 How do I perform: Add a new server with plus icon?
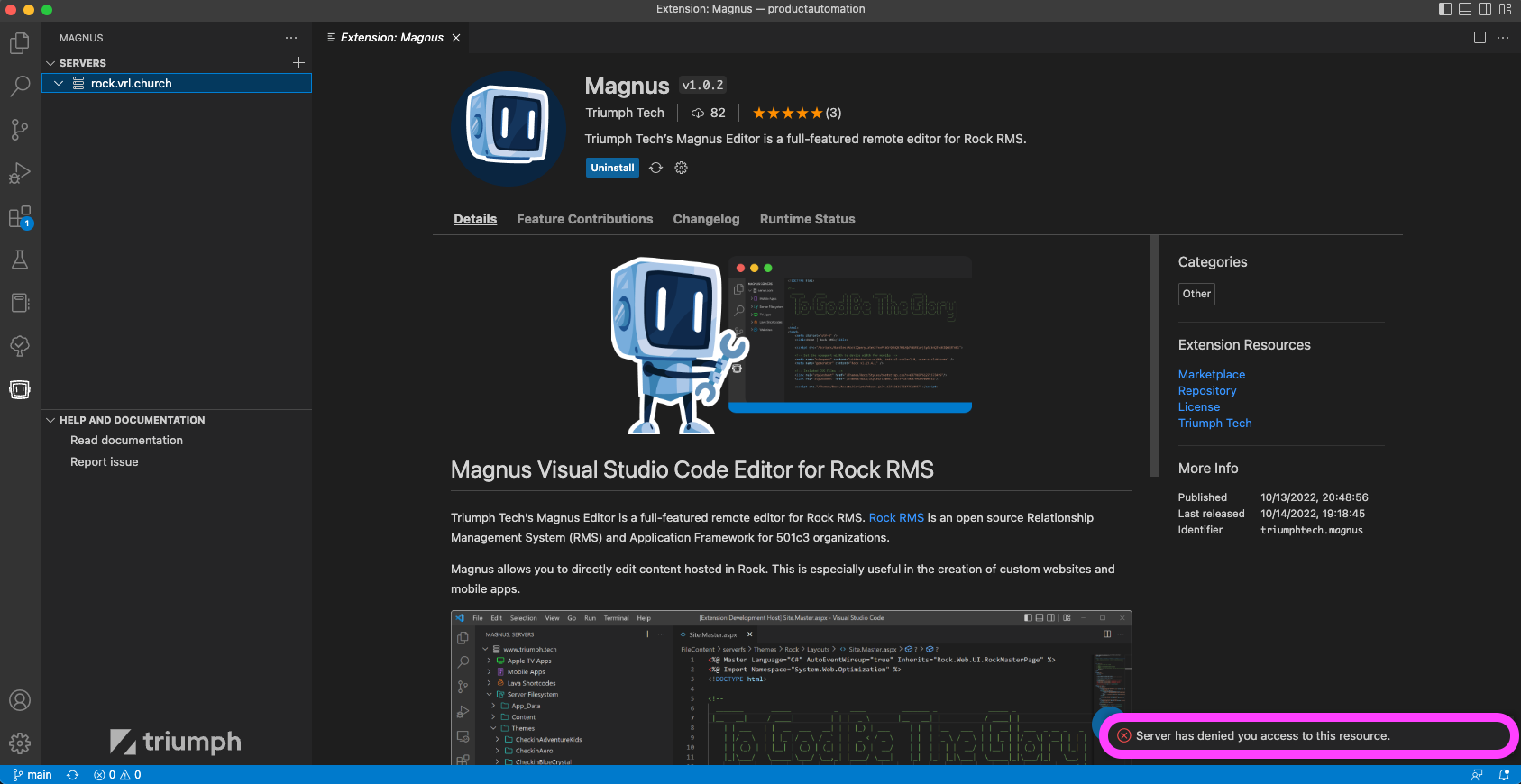click(298, 62)
